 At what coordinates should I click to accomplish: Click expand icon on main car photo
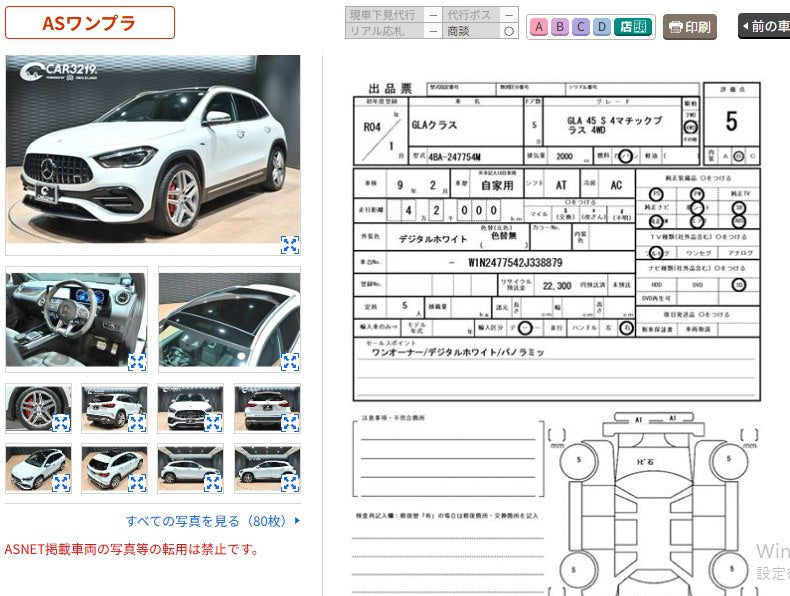[x=289, y=245]
